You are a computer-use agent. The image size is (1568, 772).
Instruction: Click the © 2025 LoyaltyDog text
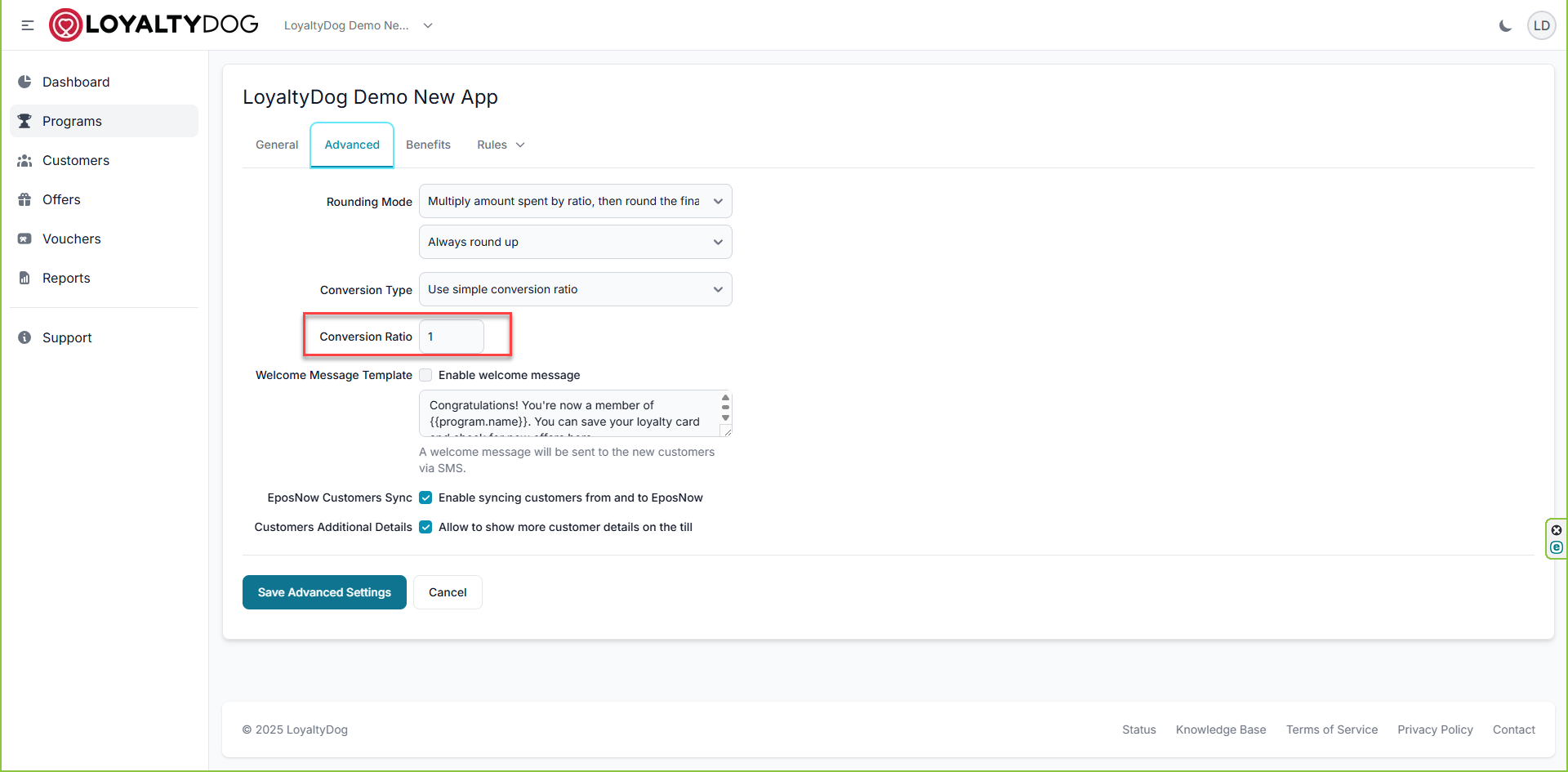click(x=295, y=730)
